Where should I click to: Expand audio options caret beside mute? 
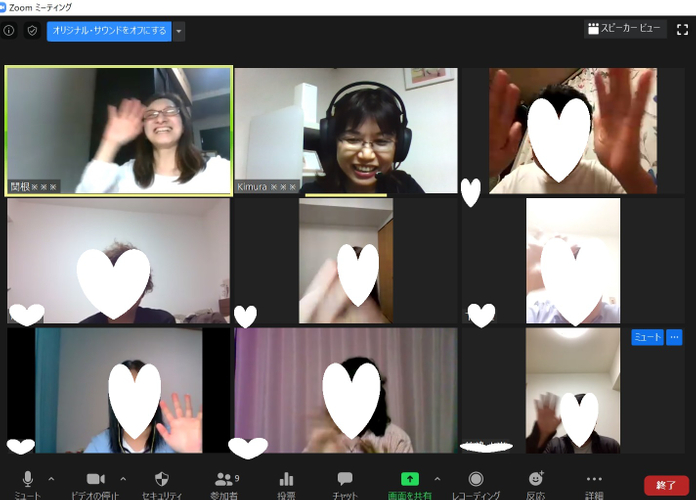click(x=51, y=479)
